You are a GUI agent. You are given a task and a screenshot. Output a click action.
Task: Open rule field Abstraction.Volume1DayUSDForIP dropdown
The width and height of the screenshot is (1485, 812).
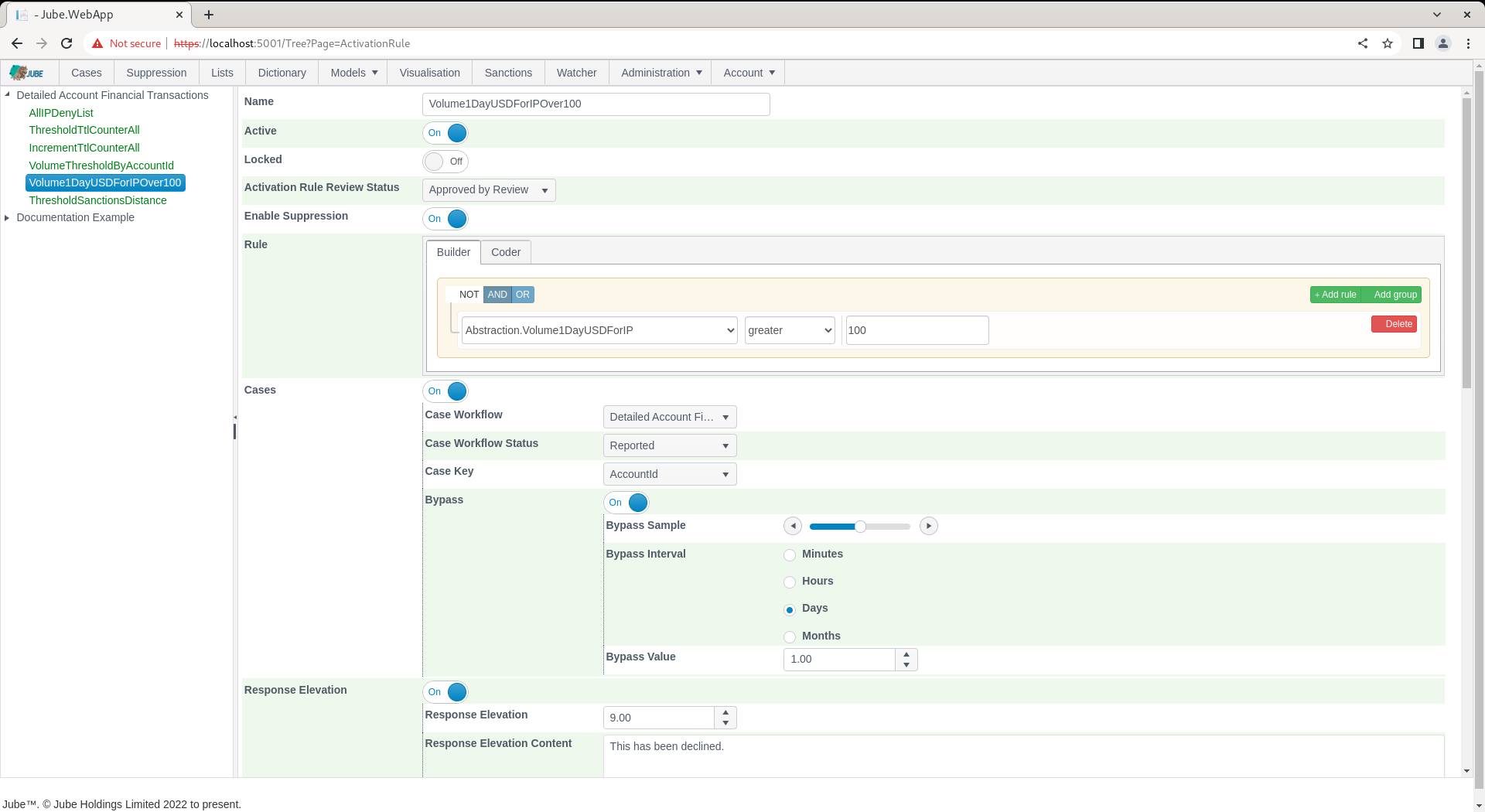click(x=599, y=330)
